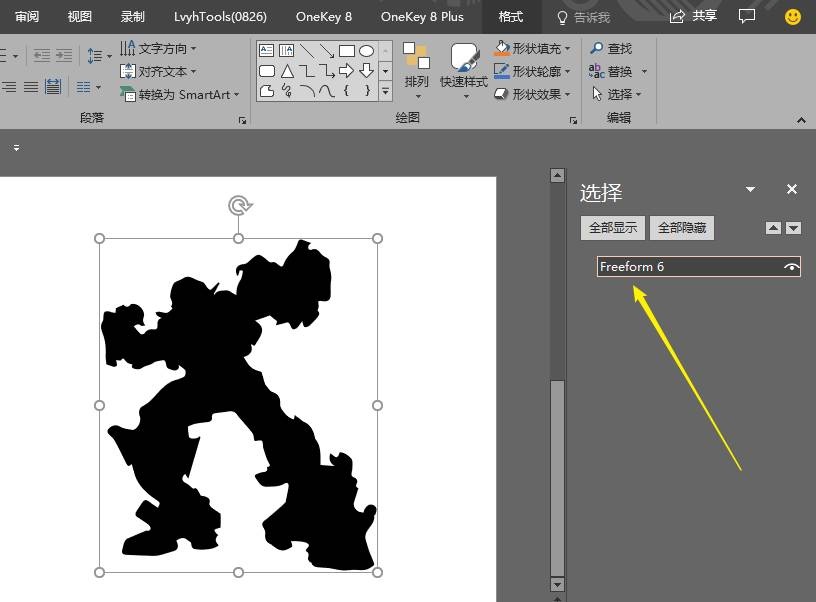Apply distributed text alignment
Image resolution: width=816 pixels, height=602 pixels.
(x=53, y=86)
